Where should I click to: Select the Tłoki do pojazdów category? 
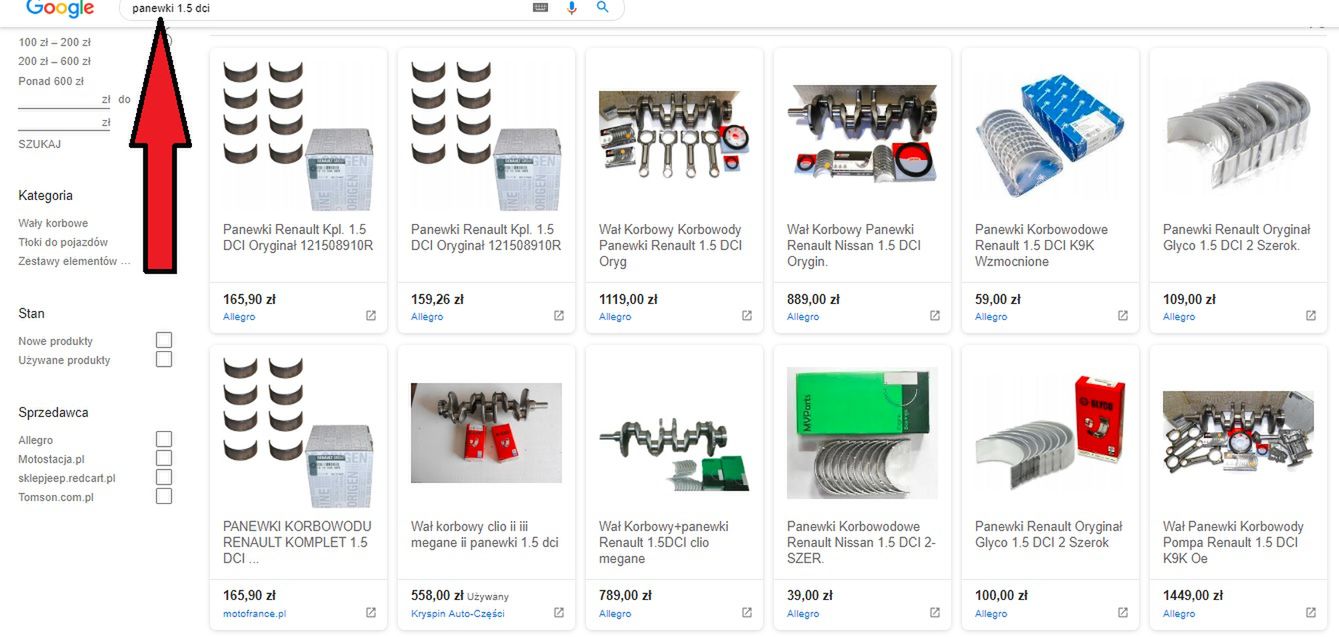(63, 242)
